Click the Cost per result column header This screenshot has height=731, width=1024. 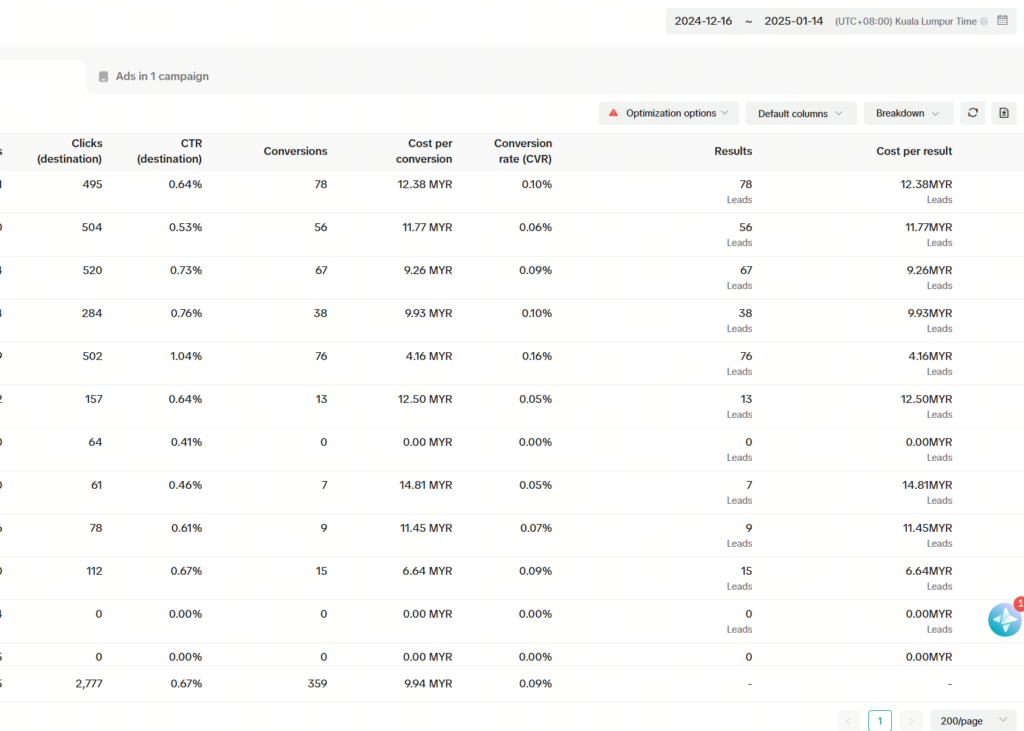pos(914,151)
